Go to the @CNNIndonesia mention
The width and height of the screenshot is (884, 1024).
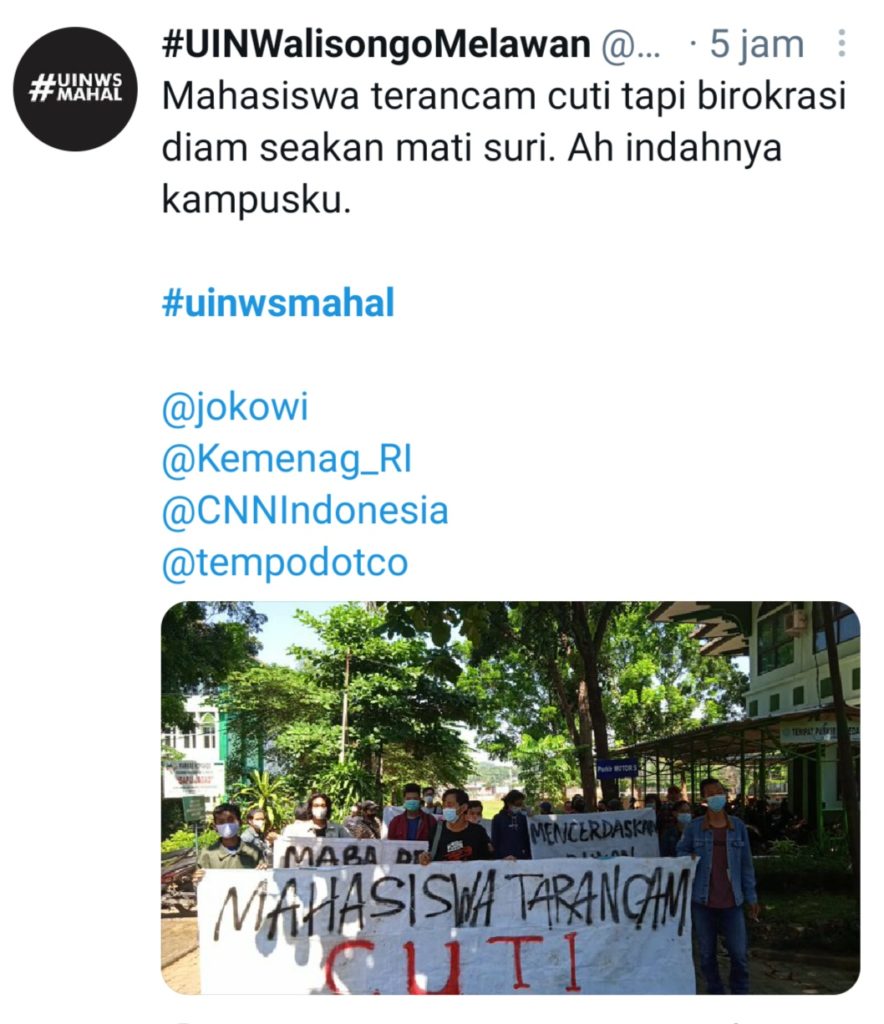[x=305, y=511]
